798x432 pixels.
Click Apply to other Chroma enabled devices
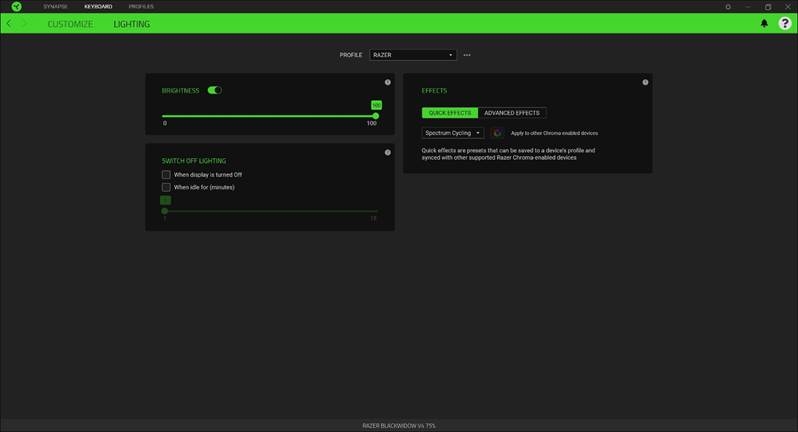coord(554,133)
